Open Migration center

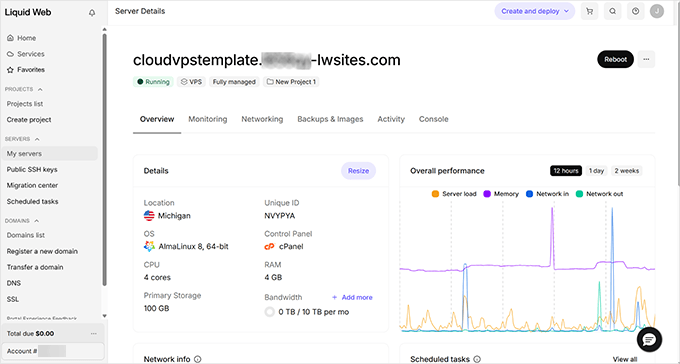(32, 186)
